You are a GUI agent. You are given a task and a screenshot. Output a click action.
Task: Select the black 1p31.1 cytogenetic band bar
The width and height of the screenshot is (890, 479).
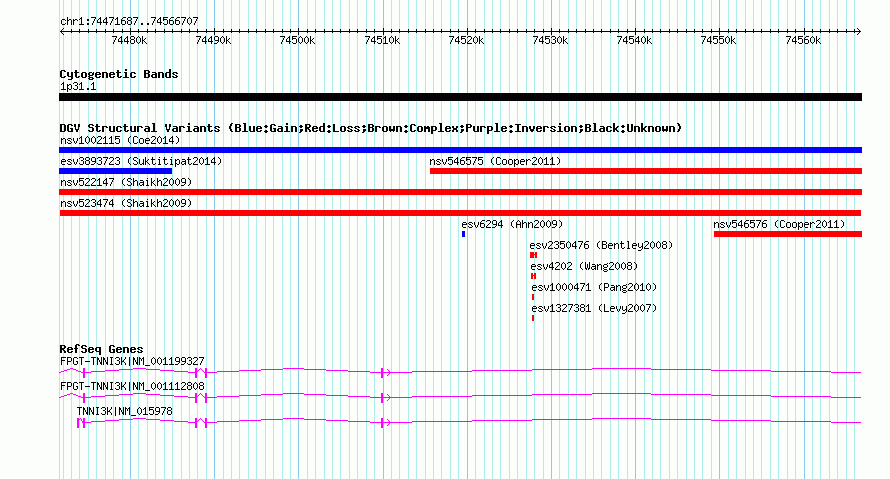(x=460, y=97)
